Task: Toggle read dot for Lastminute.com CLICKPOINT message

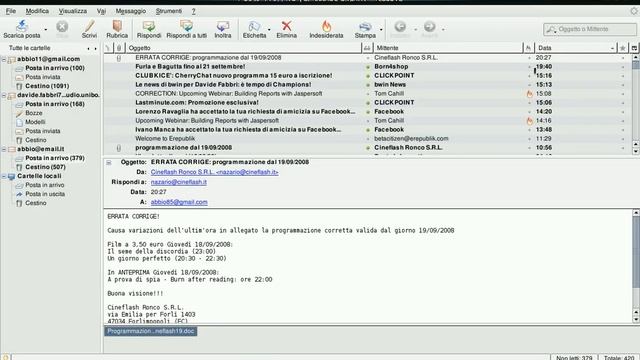Action: coord(368,103)
